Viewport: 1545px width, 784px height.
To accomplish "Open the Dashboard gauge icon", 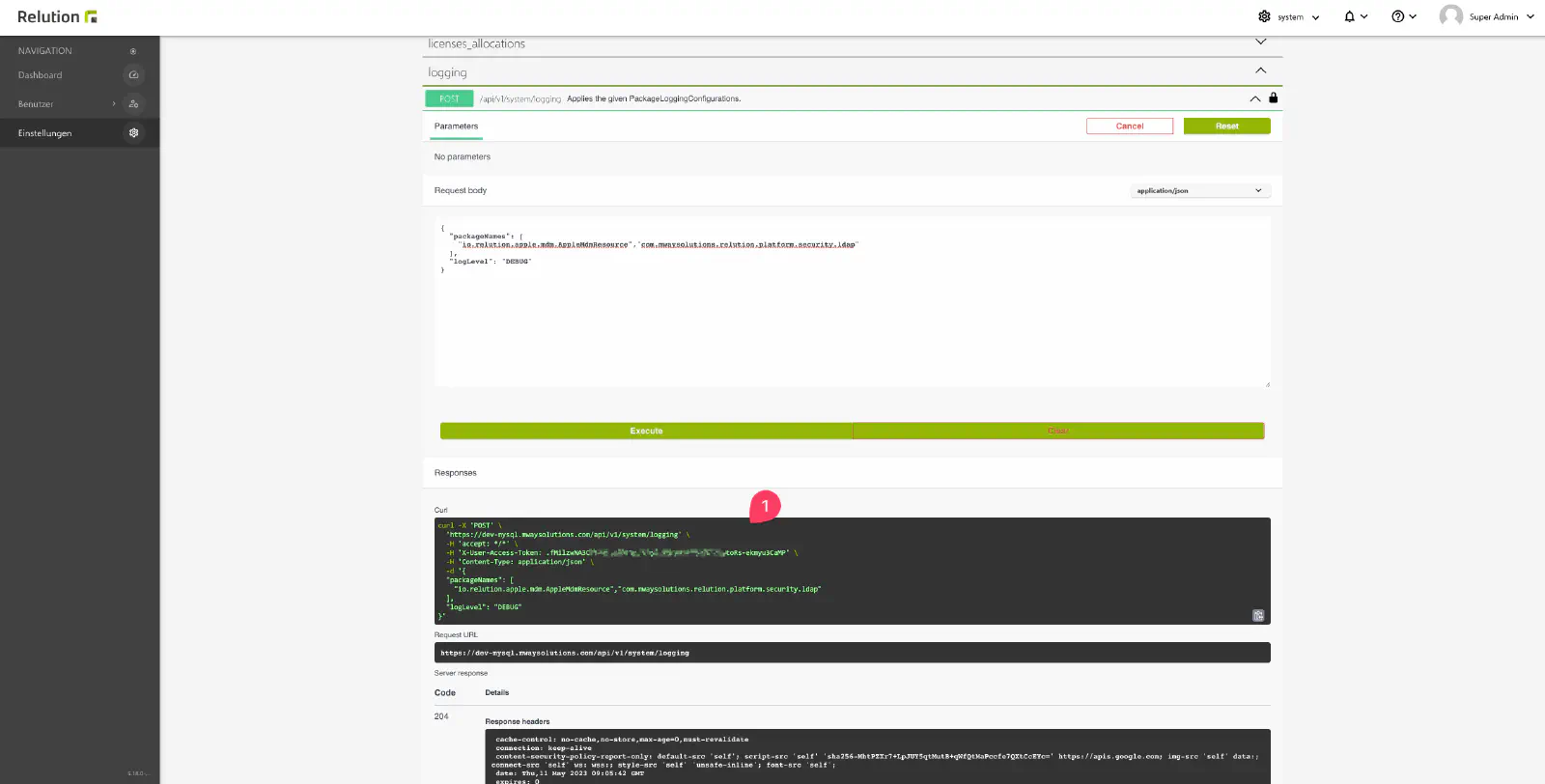I will coord(133,75).
